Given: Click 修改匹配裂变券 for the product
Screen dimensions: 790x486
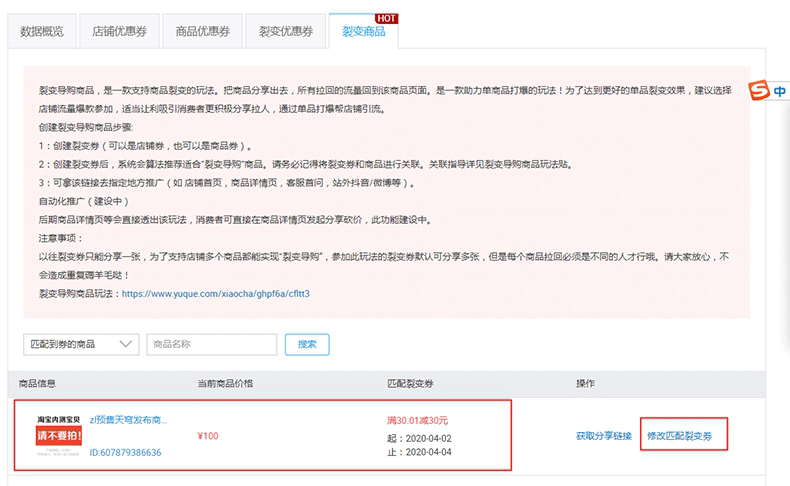Looking at the screenshot, I should point(685,436).
